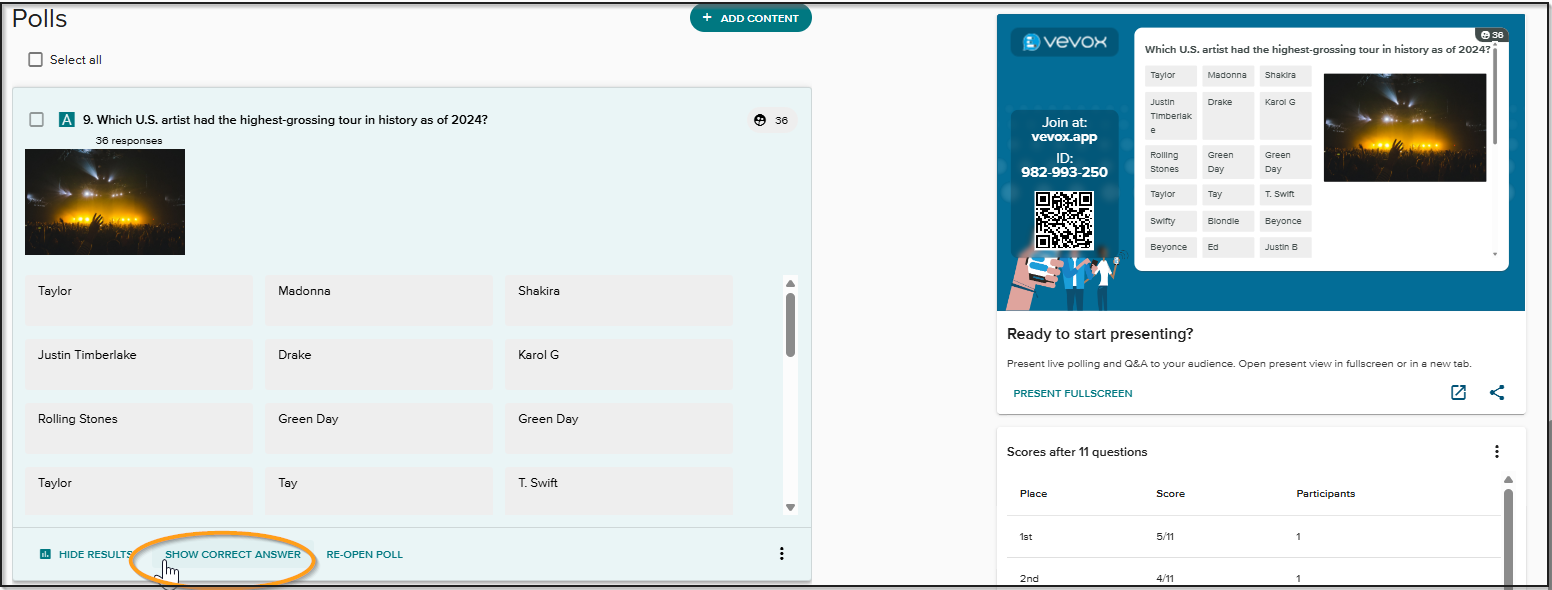Click the Participants column header
1552x590 pixels.
tap(1326, 494)
